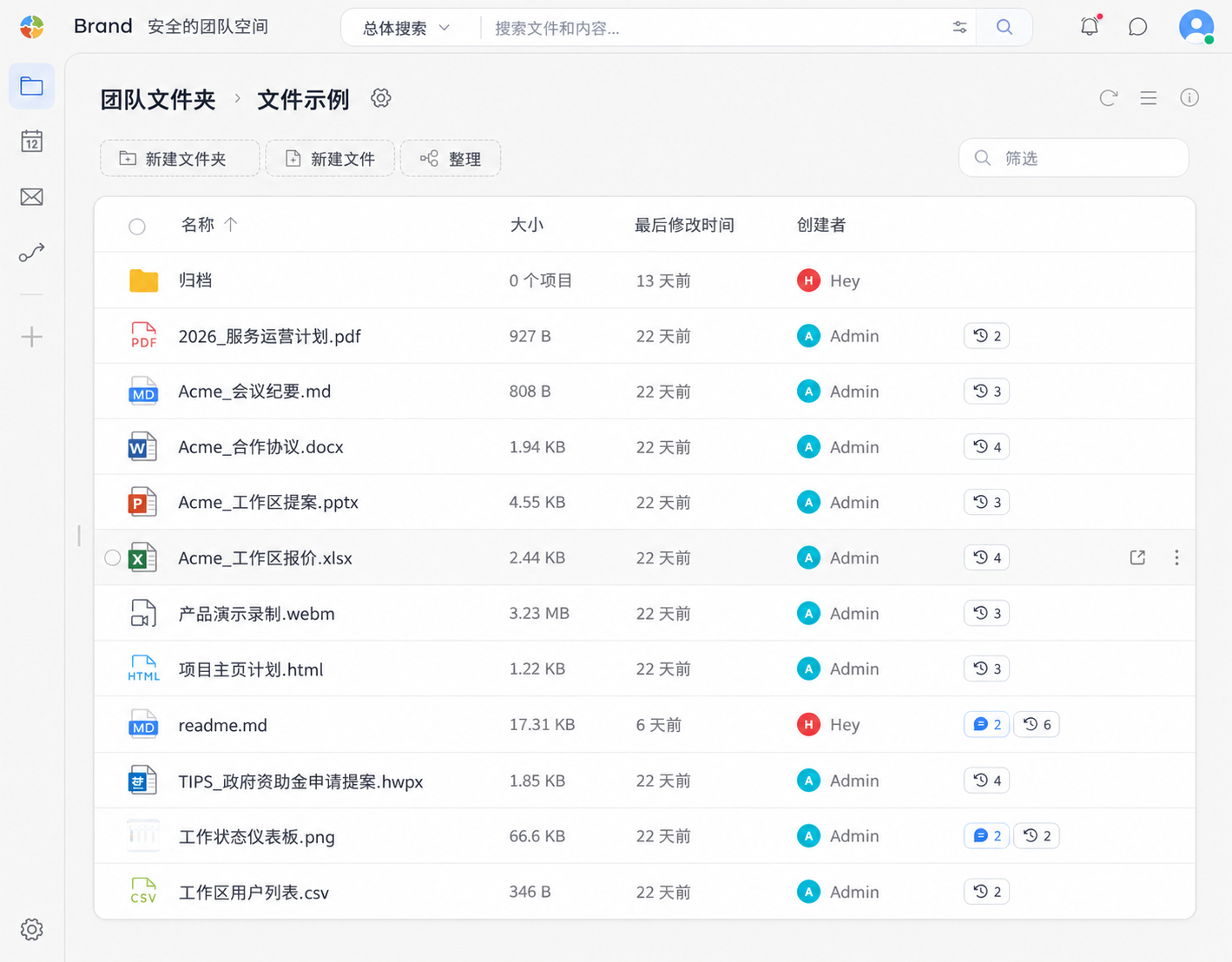Click the notification bell icon

[1090, 26]
